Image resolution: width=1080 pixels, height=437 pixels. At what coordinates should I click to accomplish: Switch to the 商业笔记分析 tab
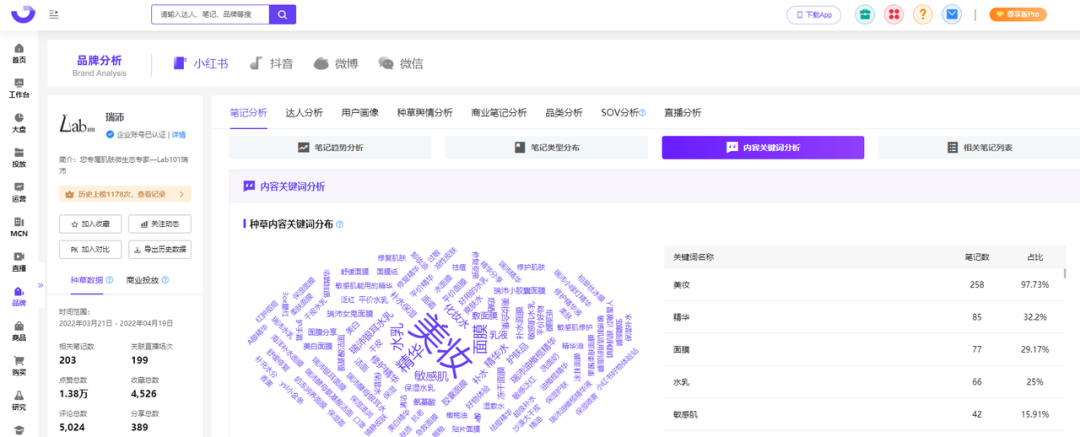499,112
